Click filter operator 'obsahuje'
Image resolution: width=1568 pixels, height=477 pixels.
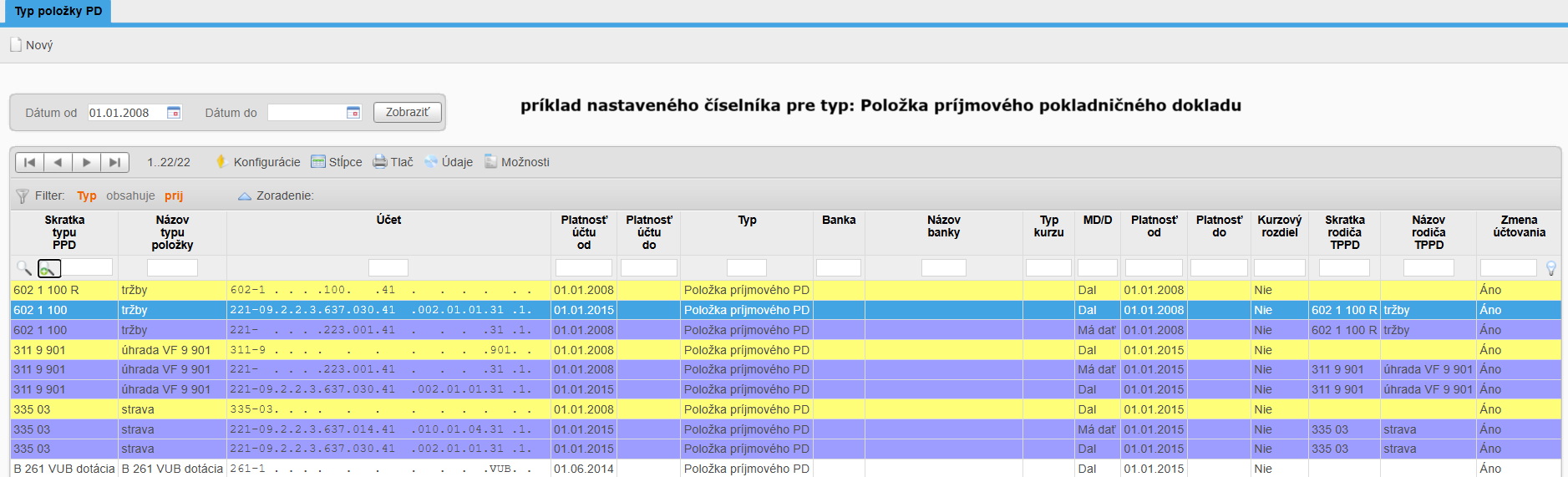pyautogui.click(x=130, y=195)
